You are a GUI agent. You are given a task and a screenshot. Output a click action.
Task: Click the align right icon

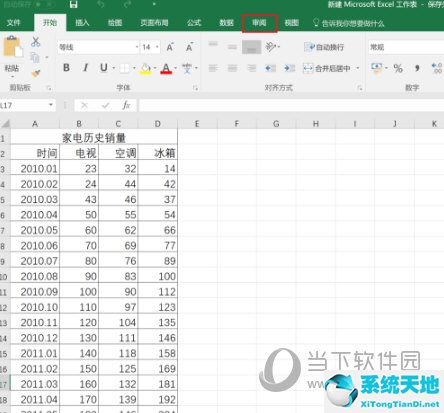point(251,68)
